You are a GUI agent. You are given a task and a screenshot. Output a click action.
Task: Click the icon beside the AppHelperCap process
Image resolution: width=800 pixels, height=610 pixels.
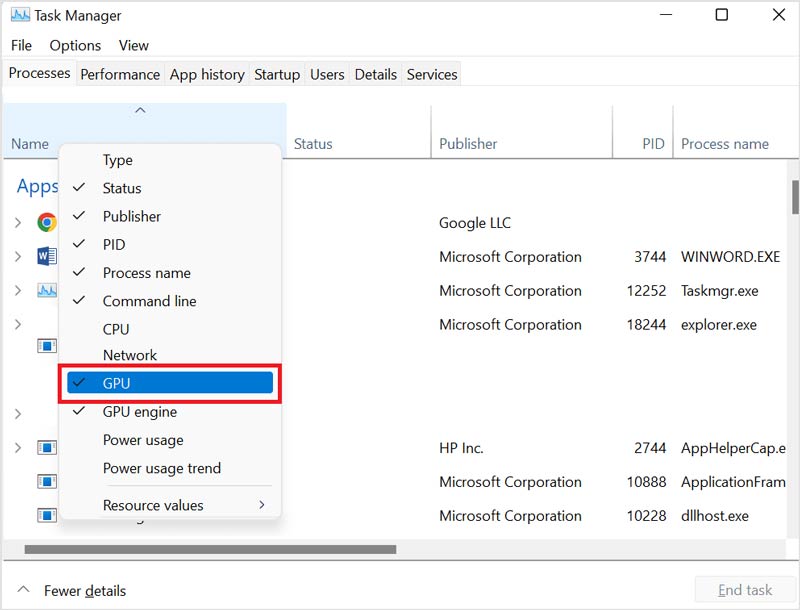click(46, 448)
